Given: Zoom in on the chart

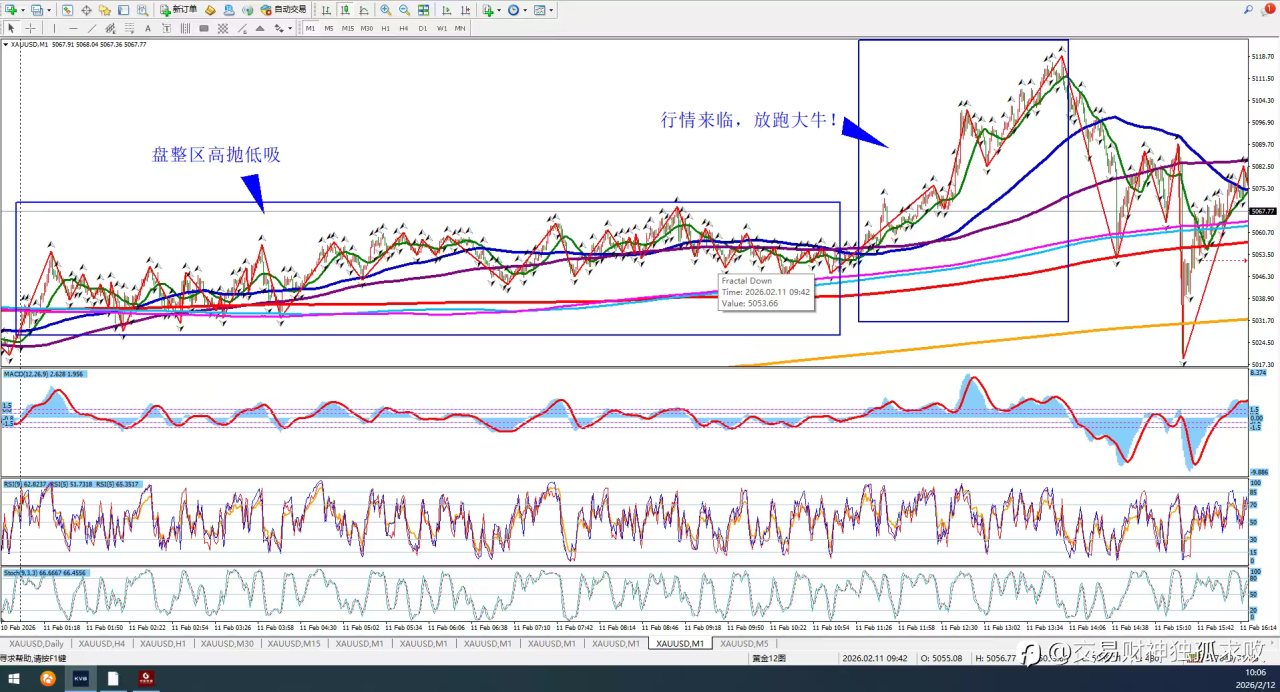Looking at the screenshot, I should pos(385,10).
